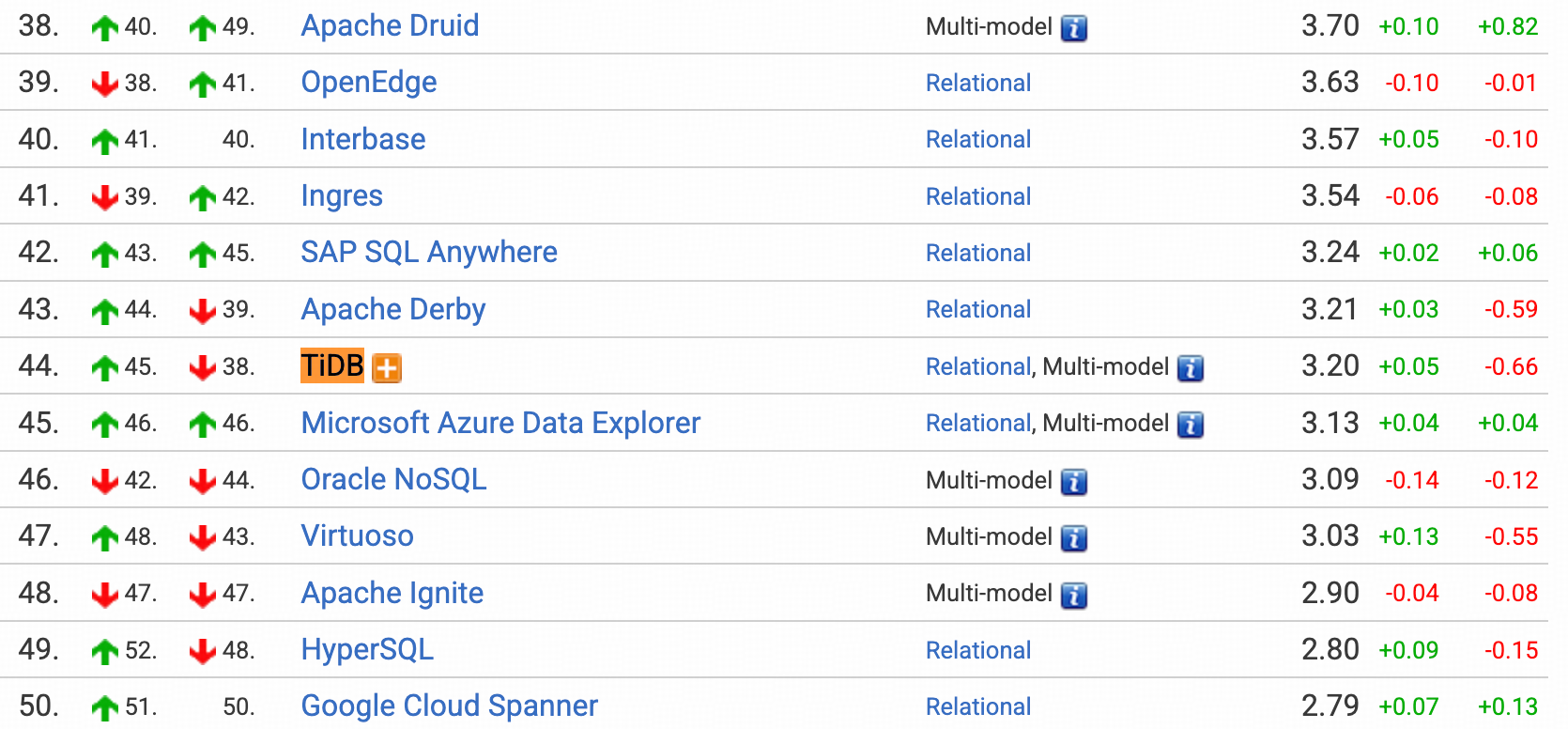Click the highlighted TiDB name
Image resolution: width=1568 pixels, height=729 pixels.
[x=332, y=365]
